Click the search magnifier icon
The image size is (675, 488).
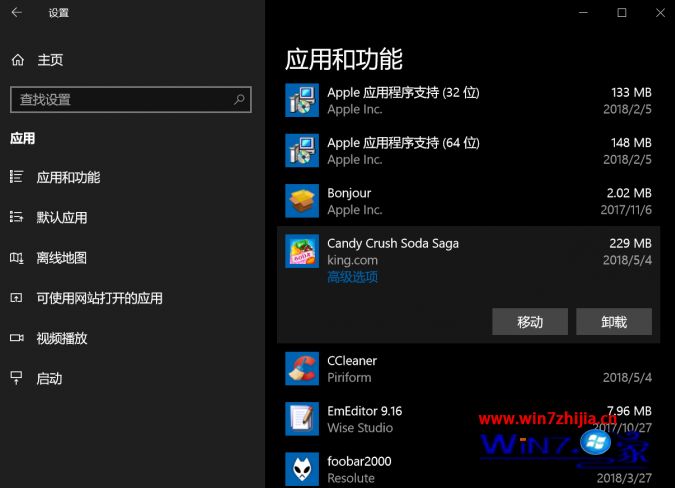(239, 100)
